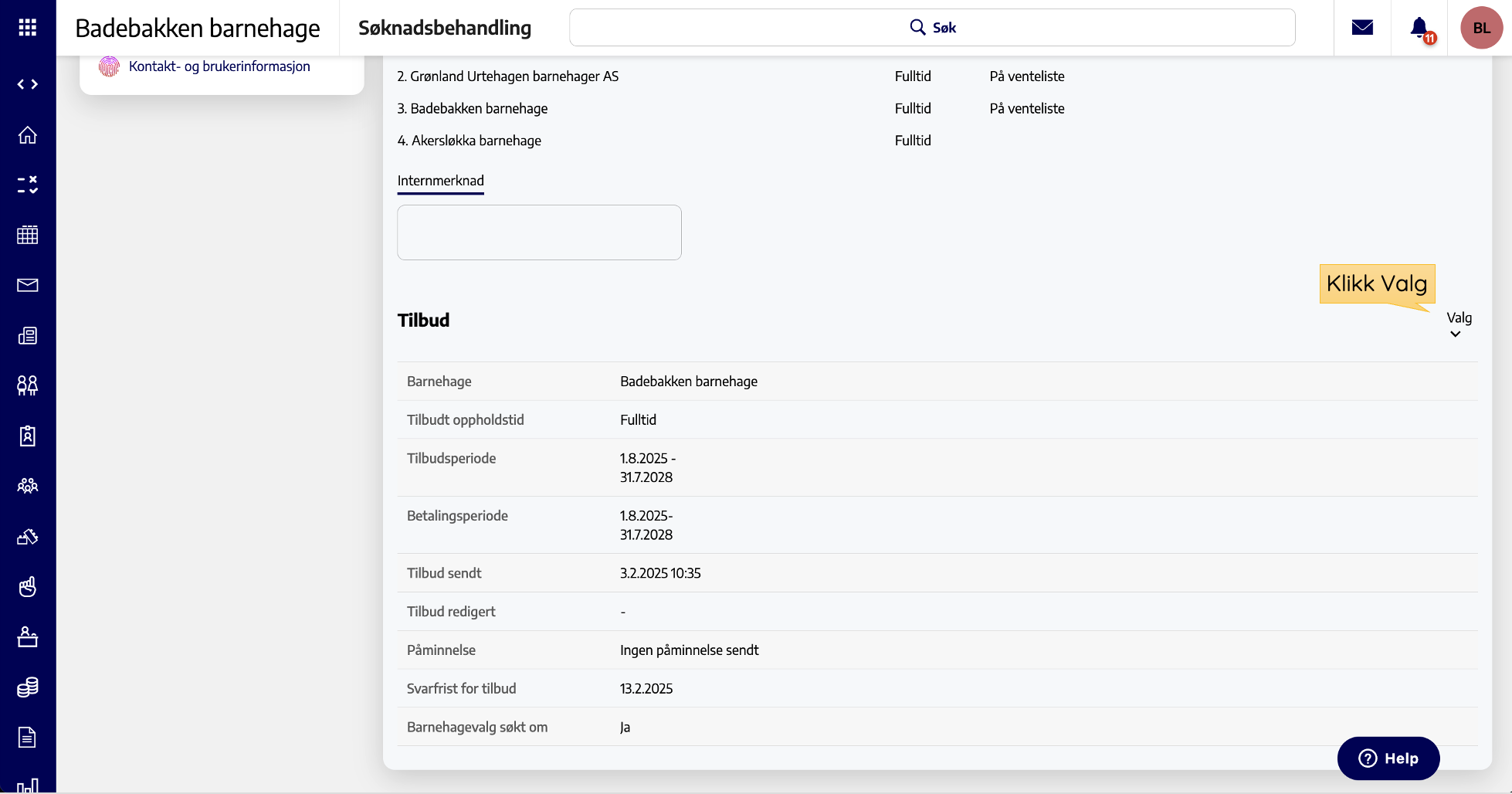1512x794 pixels.
Task: Expand the Valg dropdown next to Tilbud
Action: pos(1458,325)
